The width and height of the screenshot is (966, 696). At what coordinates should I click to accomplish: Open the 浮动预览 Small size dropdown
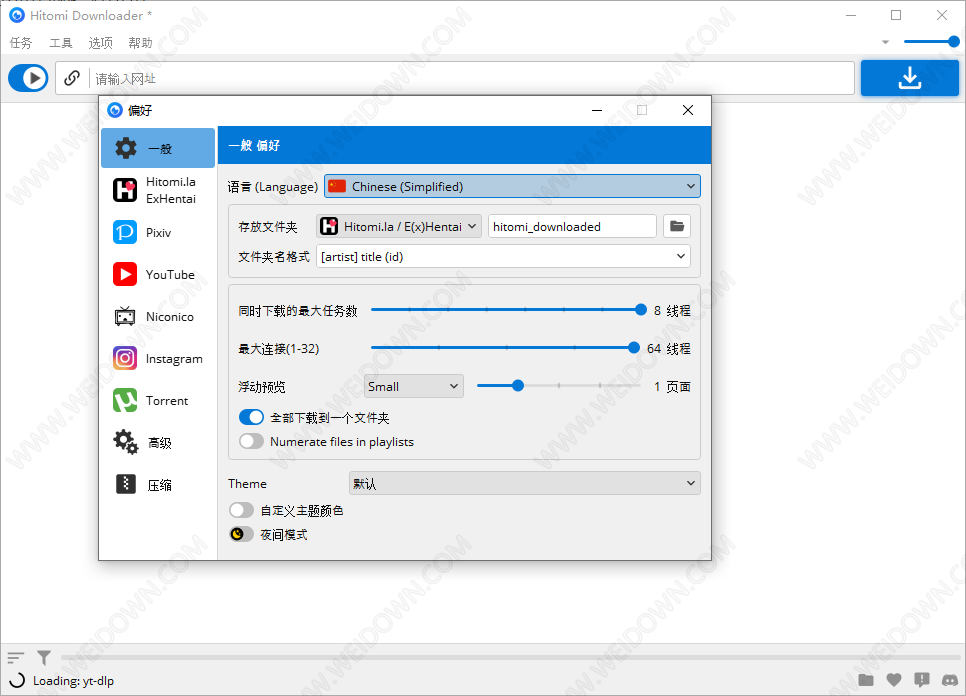click(x=413, y=386)
